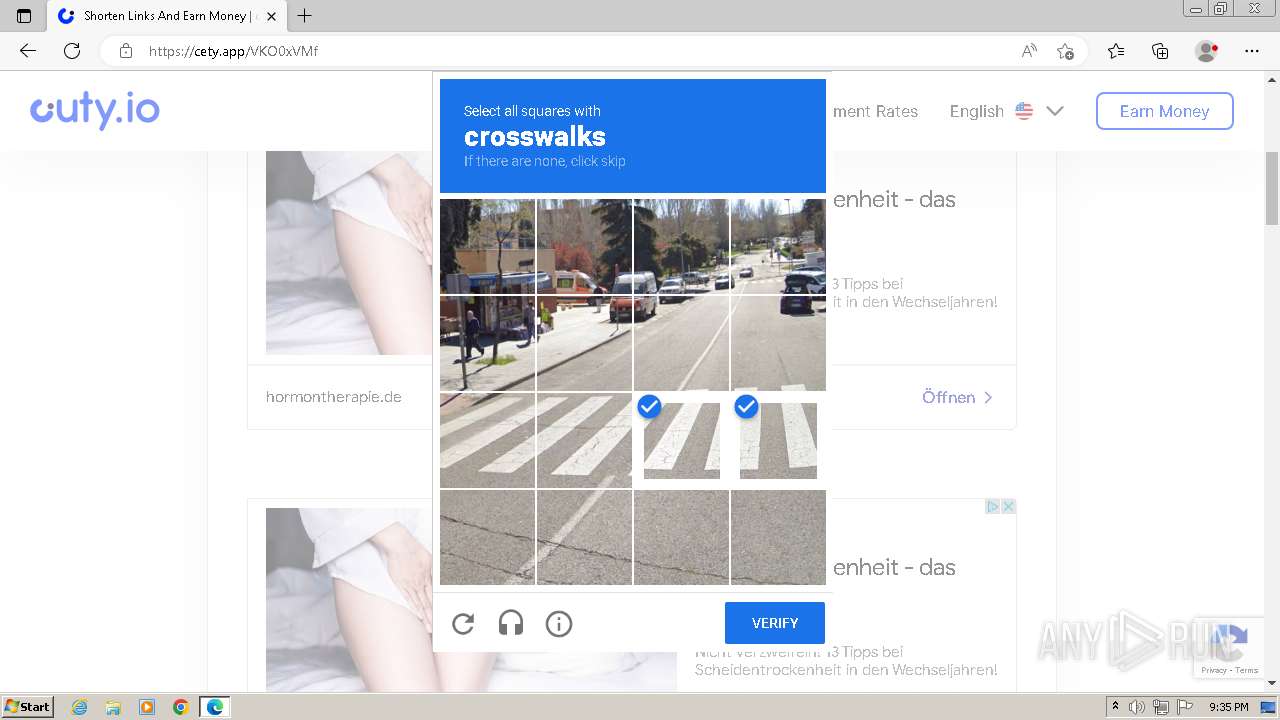The height and width of the screenshot is (720, 1280).
Task: Open the English language dropdown
Action: coord(1006,111)
